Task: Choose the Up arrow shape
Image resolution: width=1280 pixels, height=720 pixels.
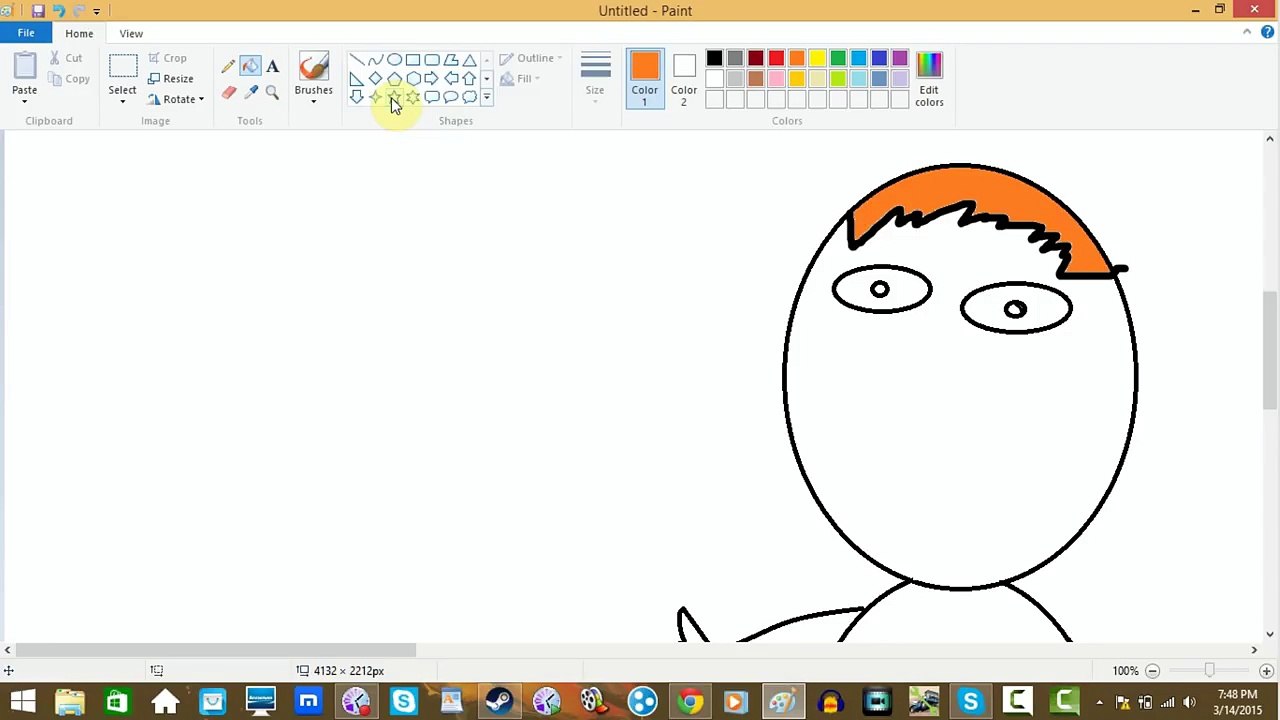Action: pos(469,79)
